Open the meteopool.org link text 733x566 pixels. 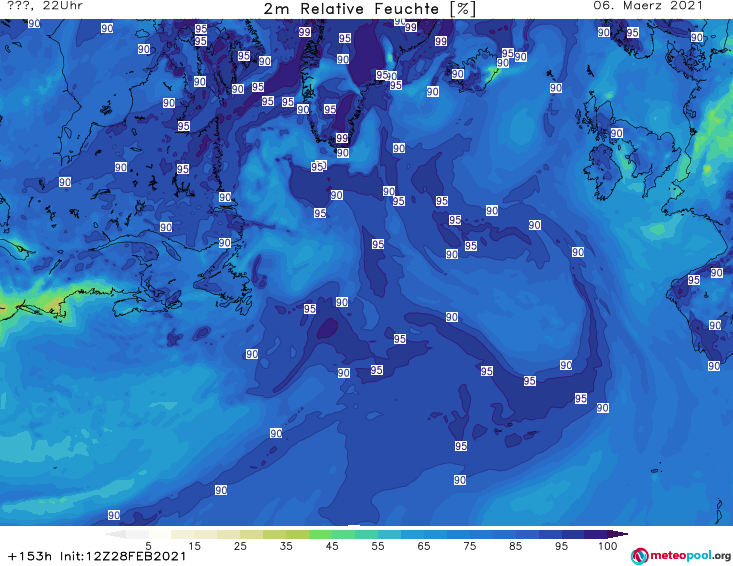coord(690,556)
